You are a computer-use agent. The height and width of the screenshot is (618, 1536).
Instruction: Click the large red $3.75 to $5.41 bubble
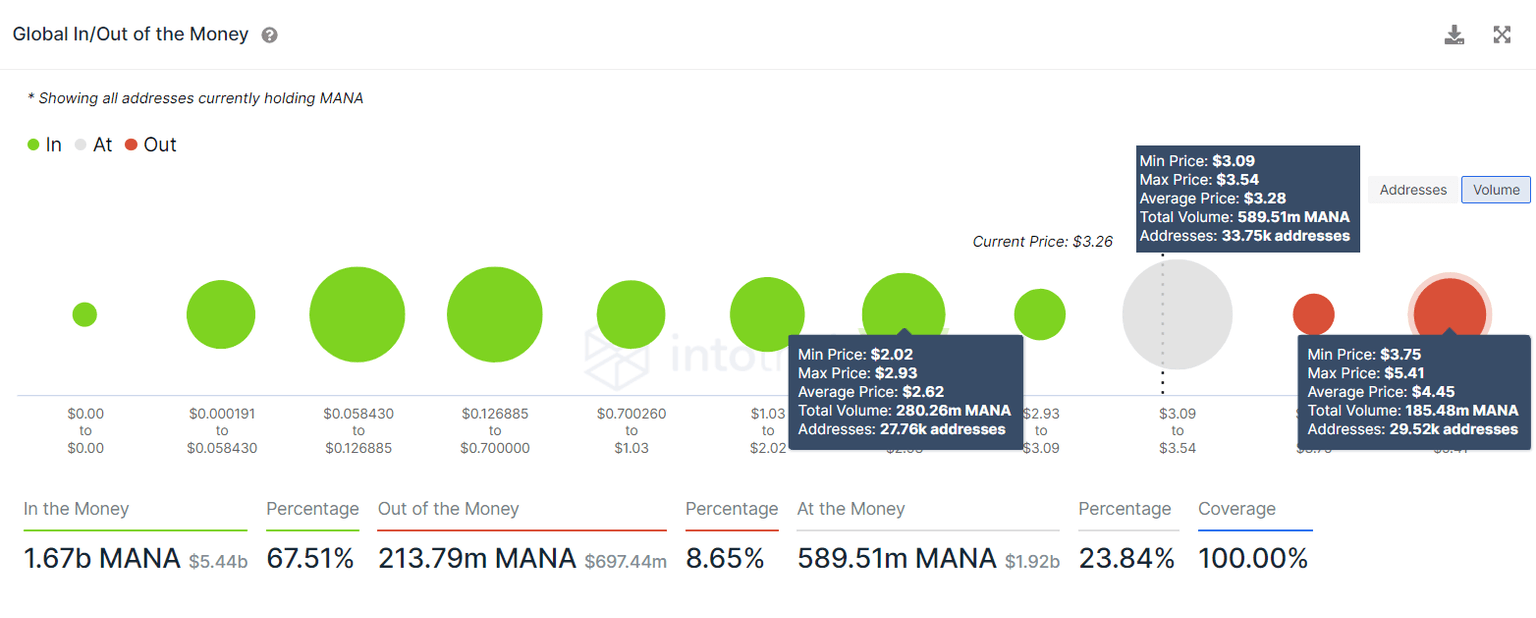click(1449, 305)
